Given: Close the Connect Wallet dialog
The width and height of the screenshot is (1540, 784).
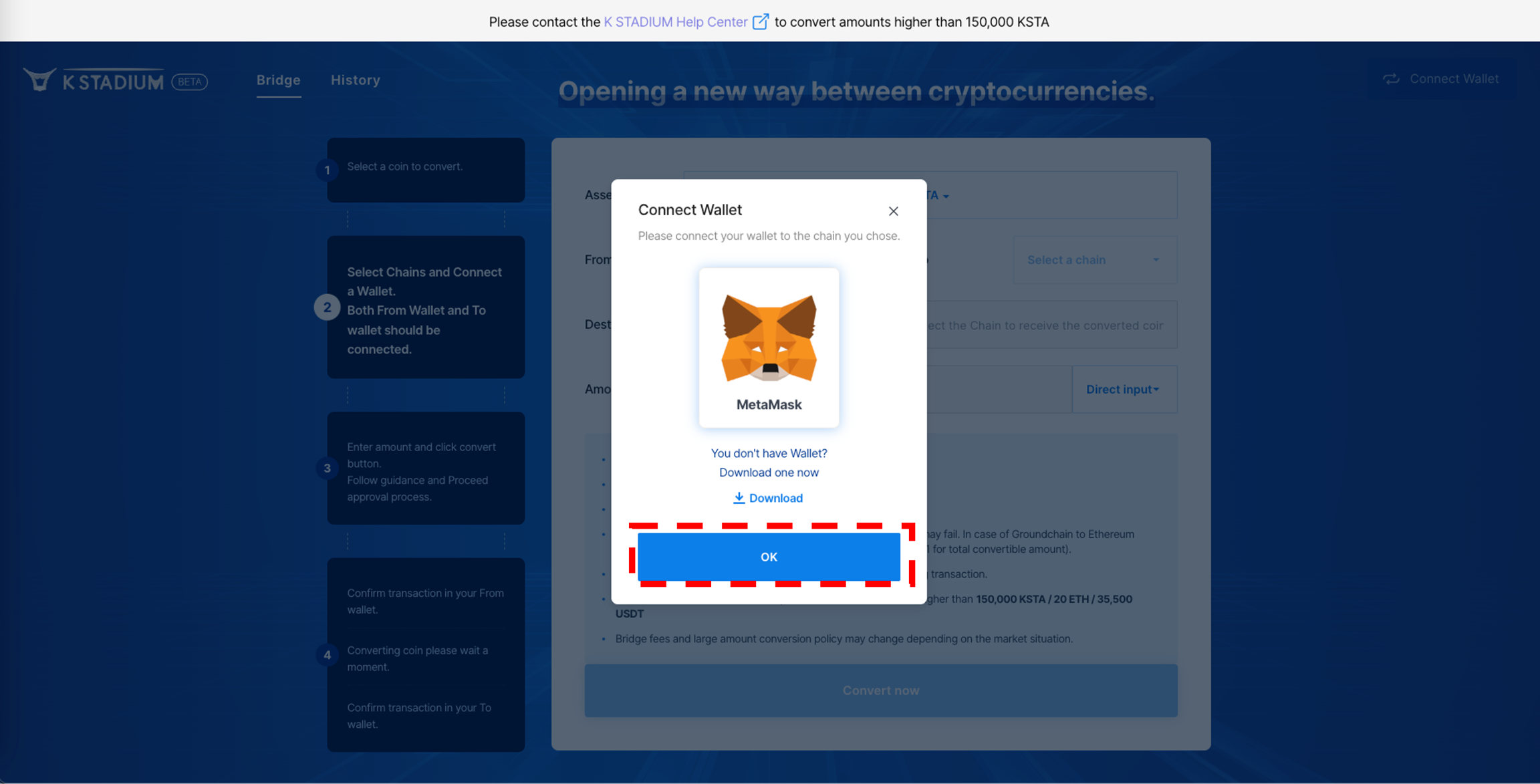Looking at the screenshot, I should 893,211.
